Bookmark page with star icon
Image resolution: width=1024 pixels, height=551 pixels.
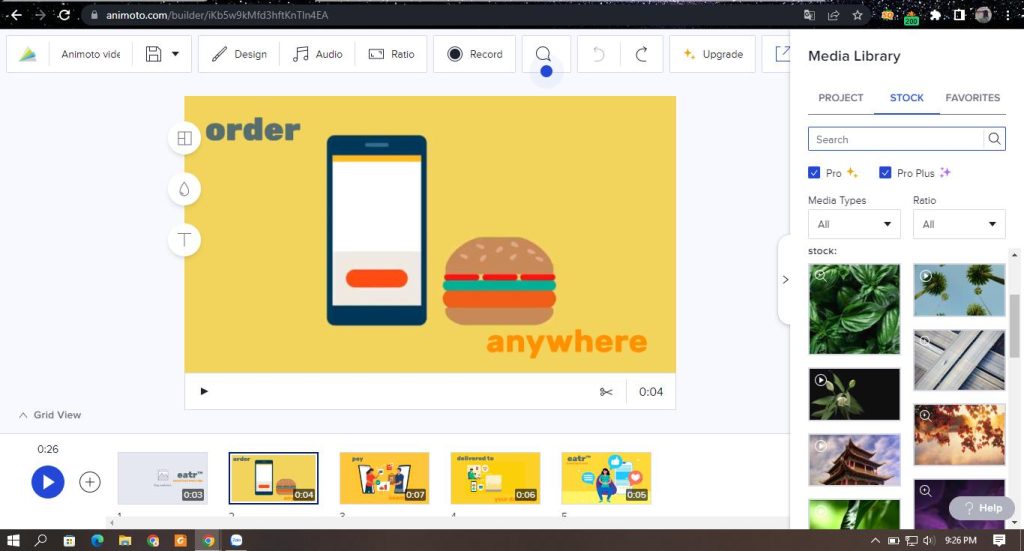pyautogui.click(x=857, y=15)
